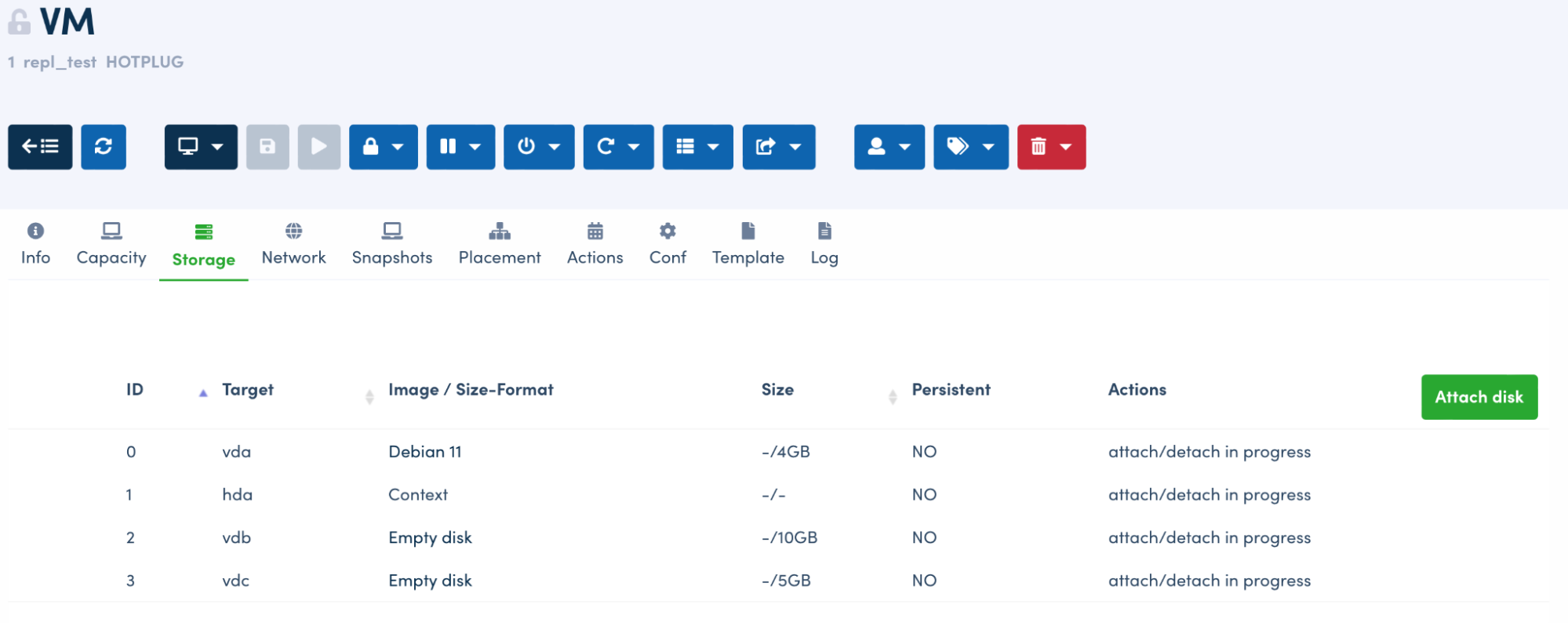Open the Storage tab

click(203, 245)
